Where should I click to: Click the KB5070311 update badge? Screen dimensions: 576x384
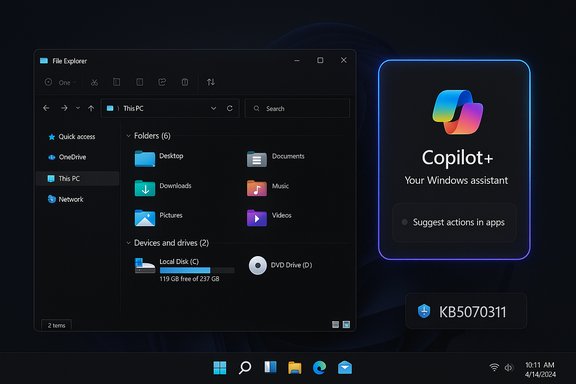point(466,311)
